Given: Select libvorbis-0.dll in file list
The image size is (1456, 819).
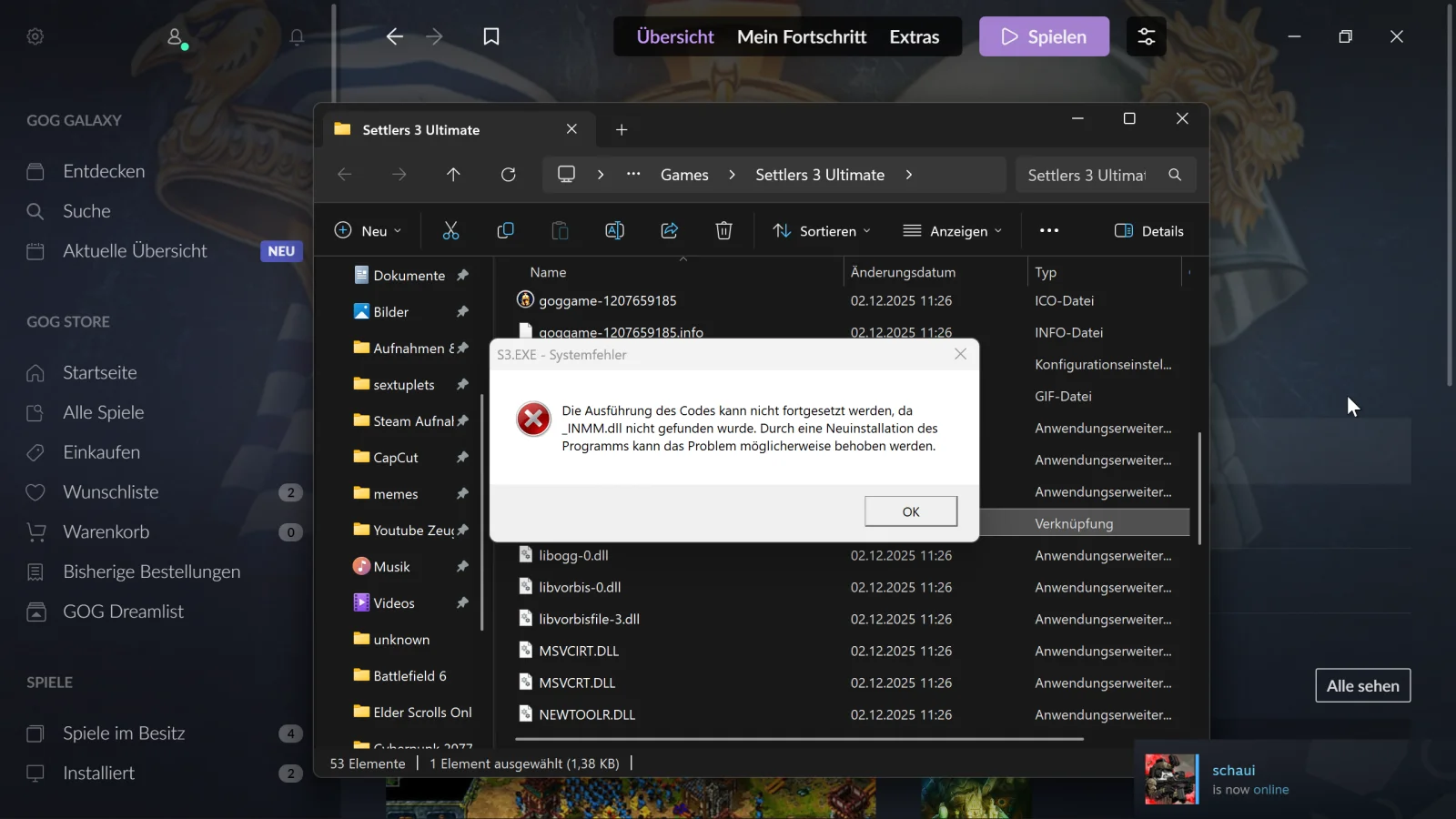Looking at the screenshot, I should (580, 587).
